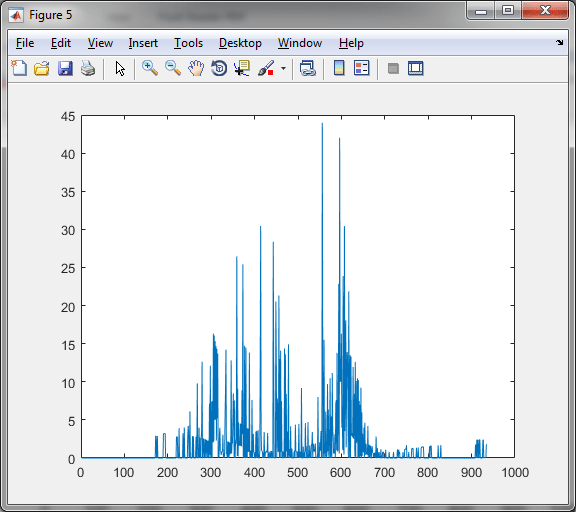
Task: Activate the Zoom In tool
Action: click(150, 68)
